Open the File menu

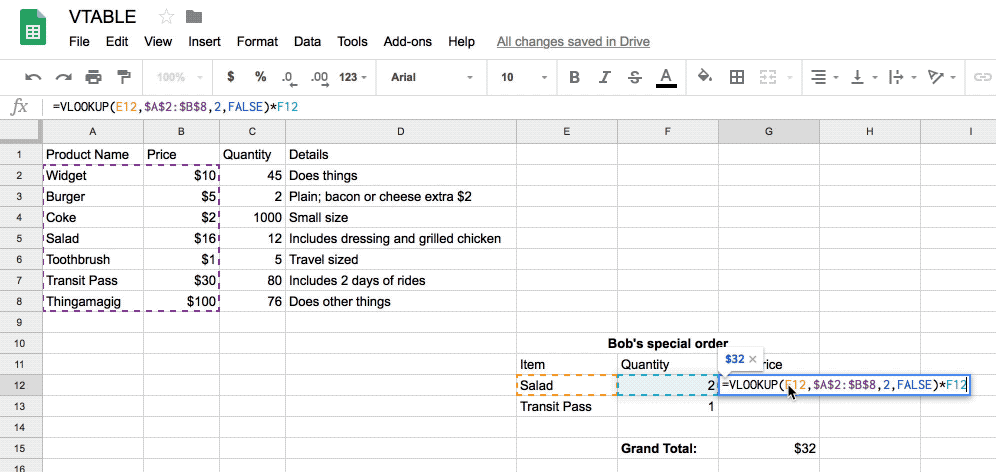[79, 42]
